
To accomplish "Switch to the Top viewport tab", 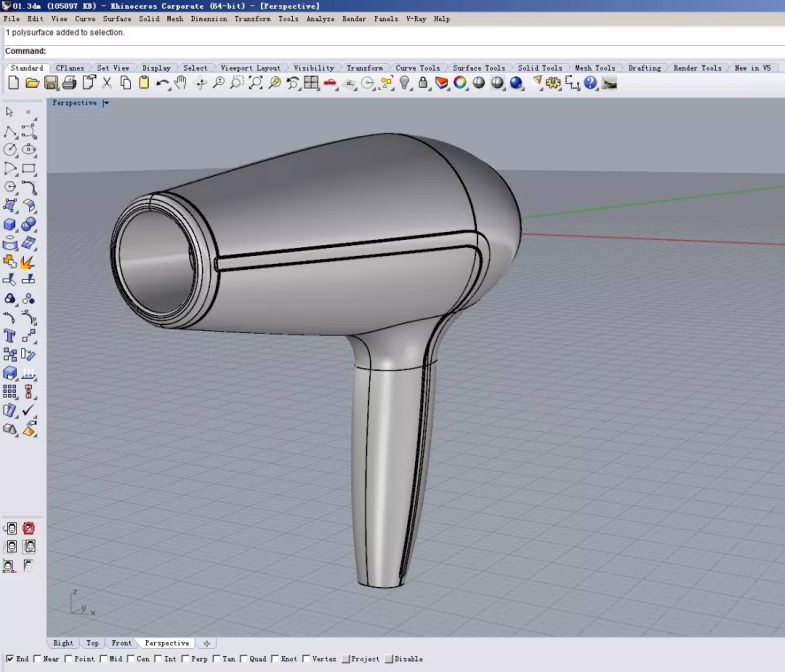I will 92,643.
